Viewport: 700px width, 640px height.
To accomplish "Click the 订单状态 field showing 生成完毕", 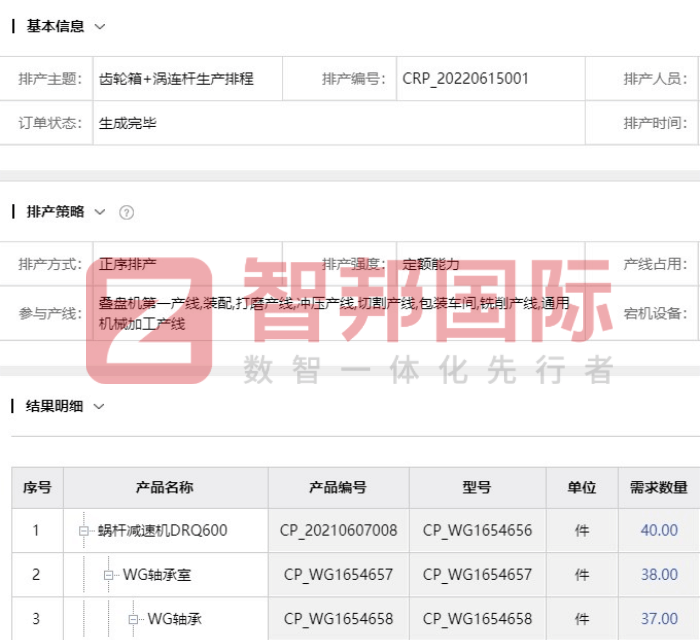I will click(187, 123).
